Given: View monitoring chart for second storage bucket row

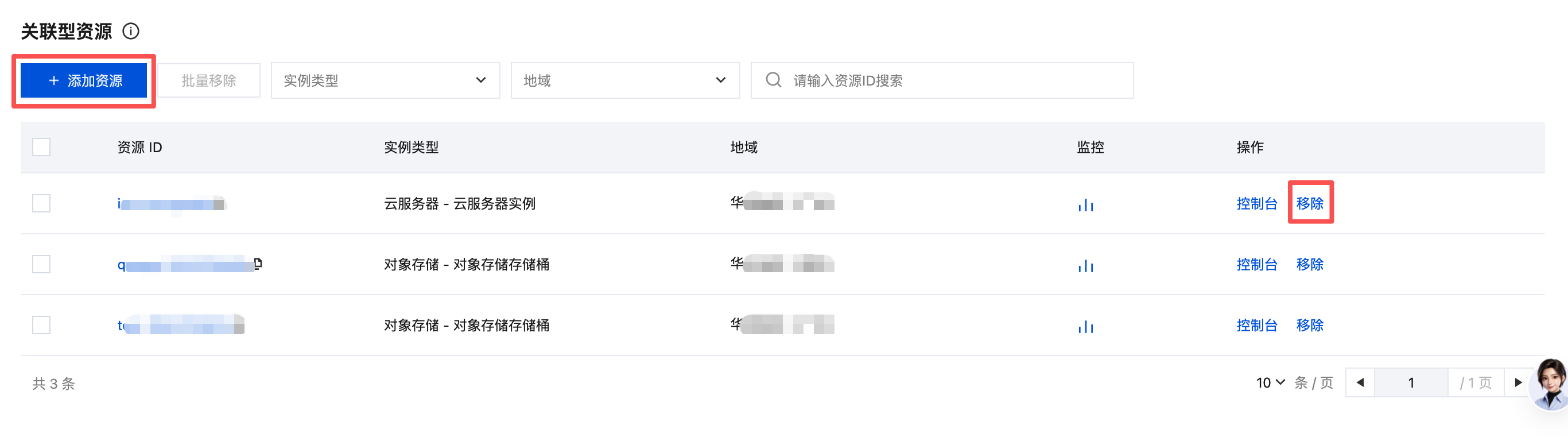Looking at the screenshot, I should coord(1085,265).
